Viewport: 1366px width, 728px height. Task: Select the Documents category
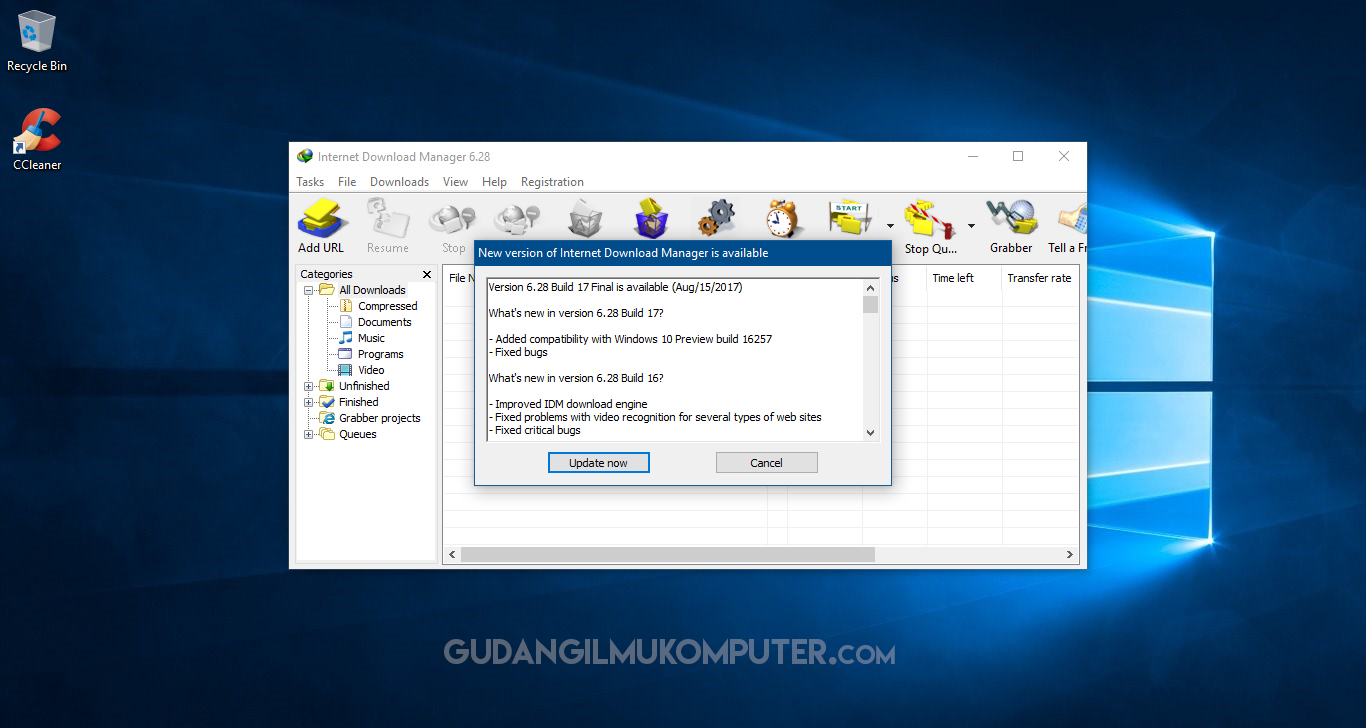pyautogui.click(x=385, y=322)
